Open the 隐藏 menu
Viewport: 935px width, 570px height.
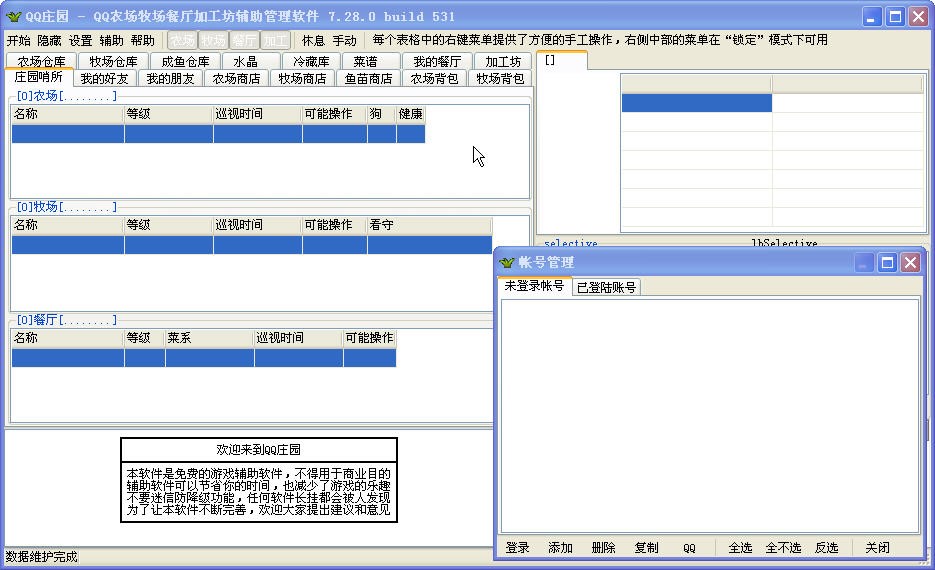(x=49, y=41)
